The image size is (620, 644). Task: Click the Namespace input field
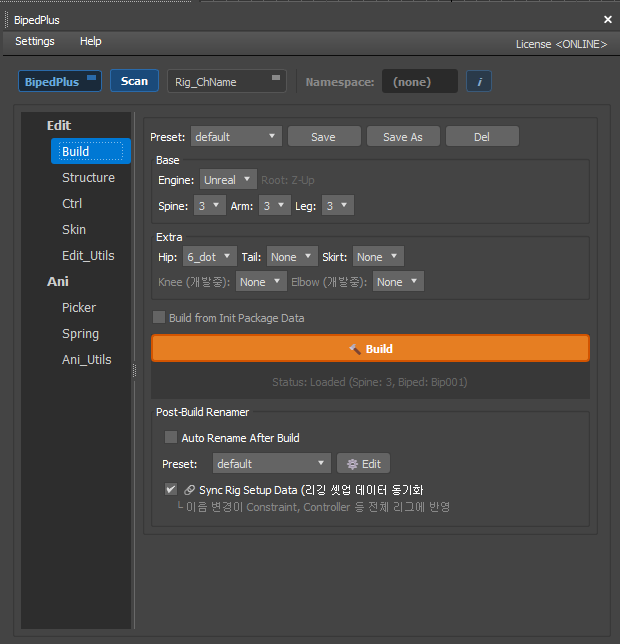[x=419, y=82]
